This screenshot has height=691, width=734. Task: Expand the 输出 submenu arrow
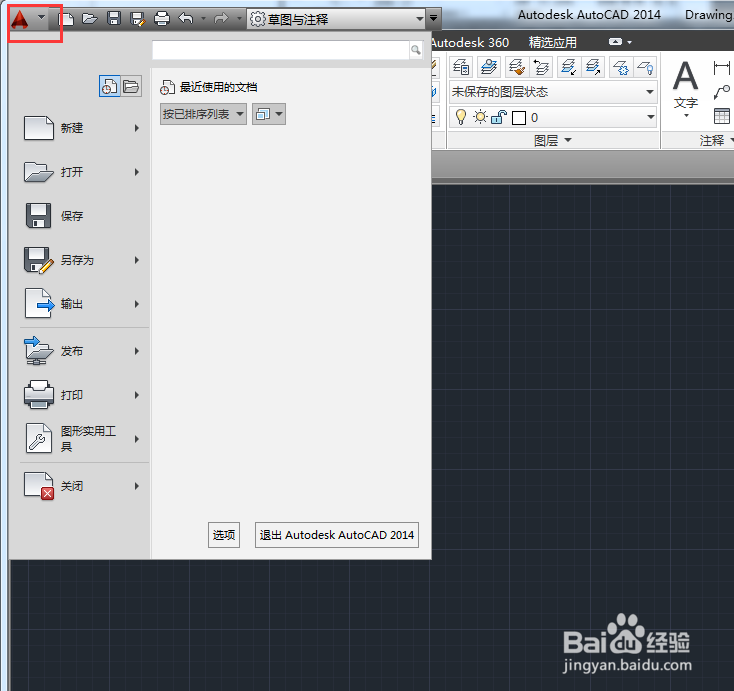[137, 304]
